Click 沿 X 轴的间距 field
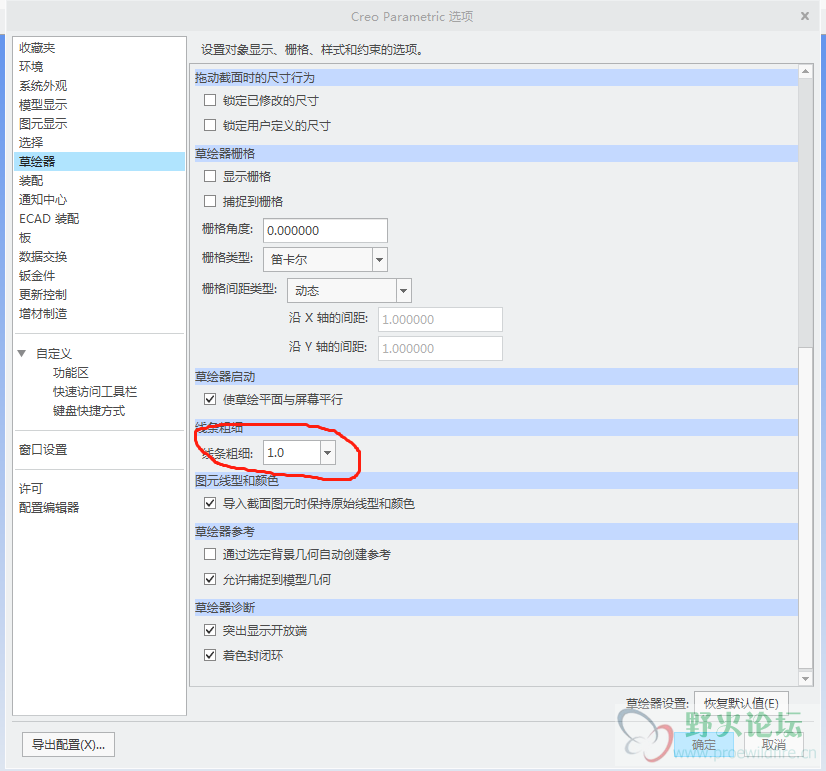This screenshot has width=826, height=771. 440,320
